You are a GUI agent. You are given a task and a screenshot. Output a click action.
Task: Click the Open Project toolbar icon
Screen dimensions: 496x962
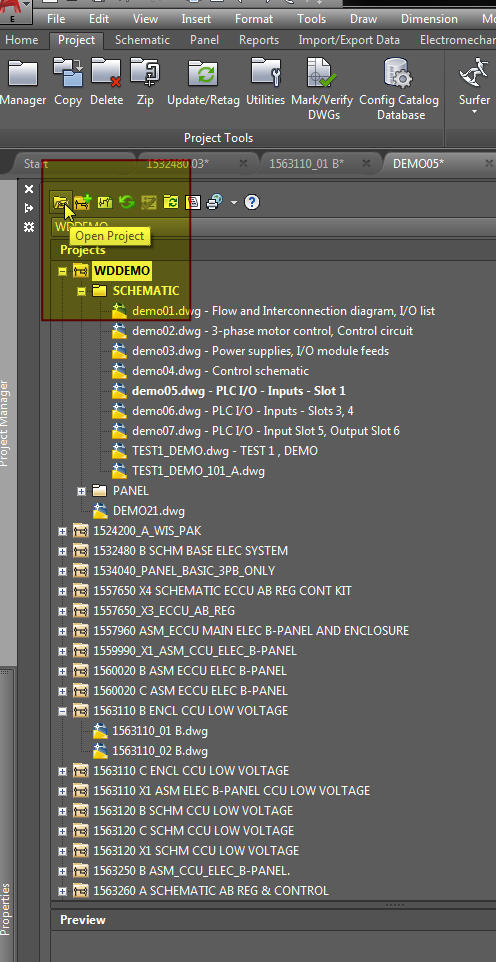click(61, 202)
